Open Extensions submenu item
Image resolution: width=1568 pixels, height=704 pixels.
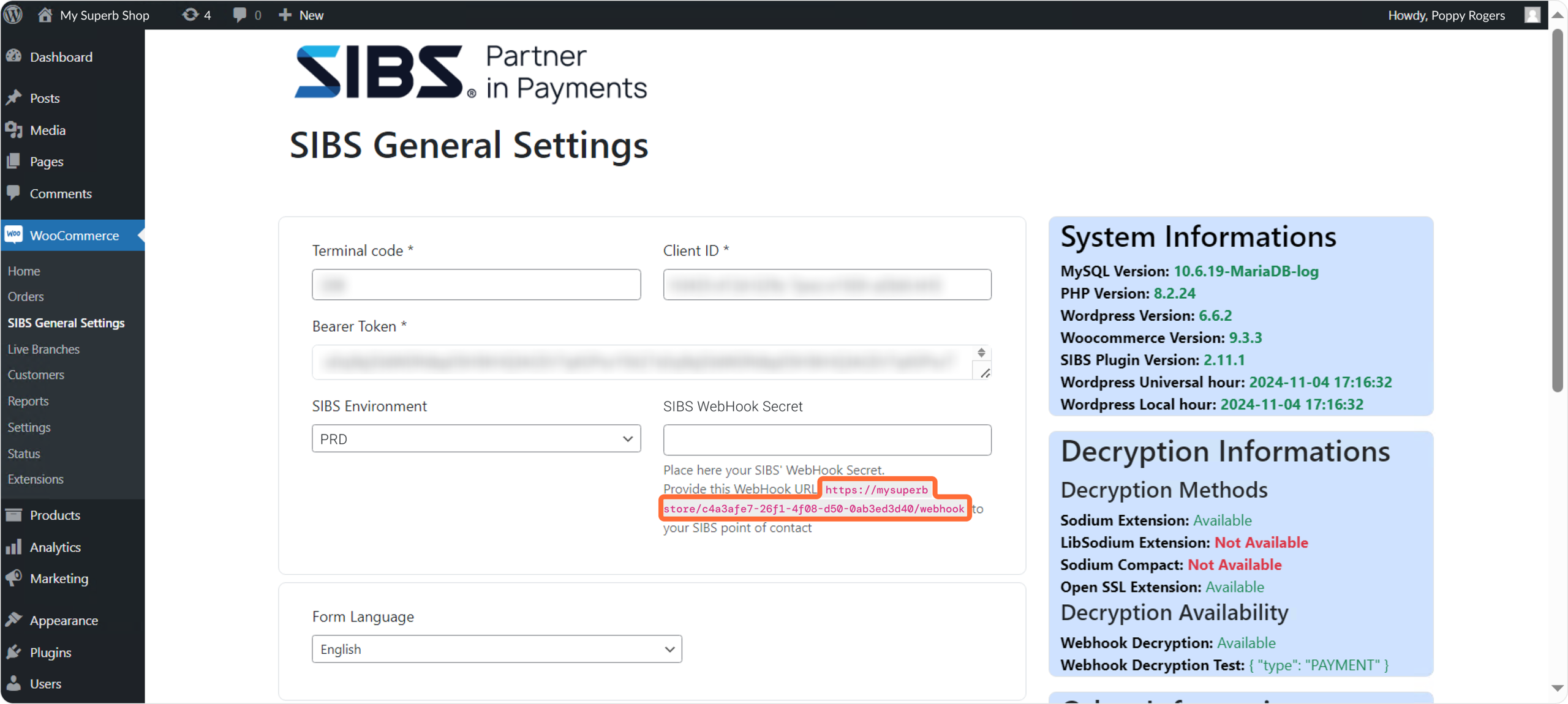click(x=36, y=479)
